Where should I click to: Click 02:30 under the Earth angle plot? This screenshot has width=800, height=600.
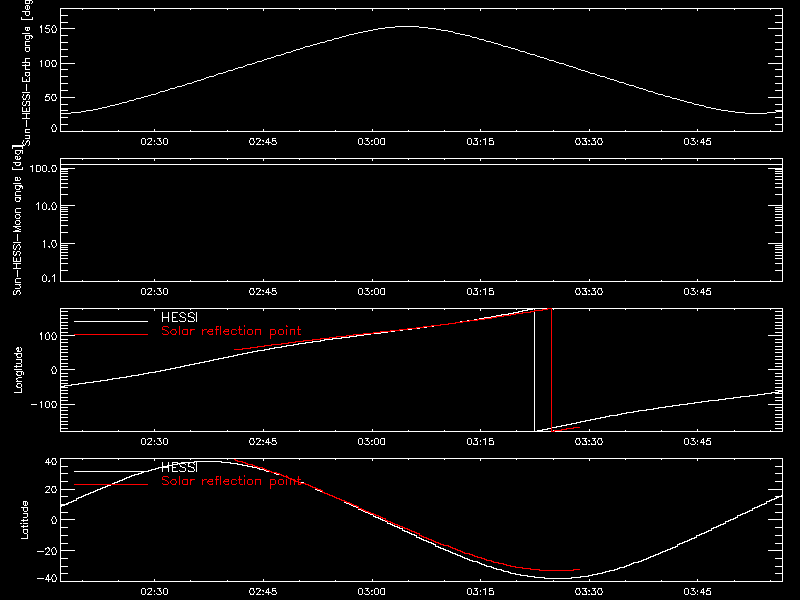tap(154, 141)
